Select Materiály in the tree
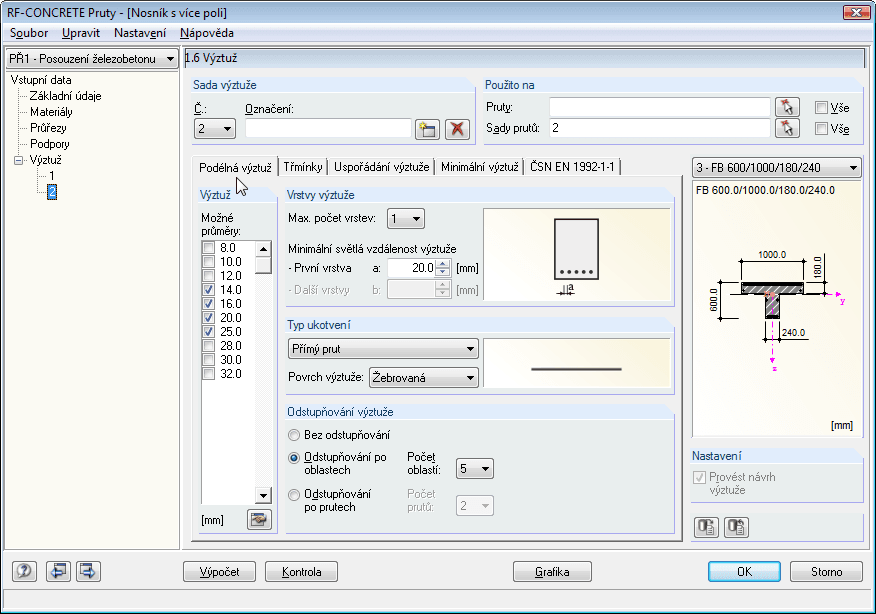 51,112
